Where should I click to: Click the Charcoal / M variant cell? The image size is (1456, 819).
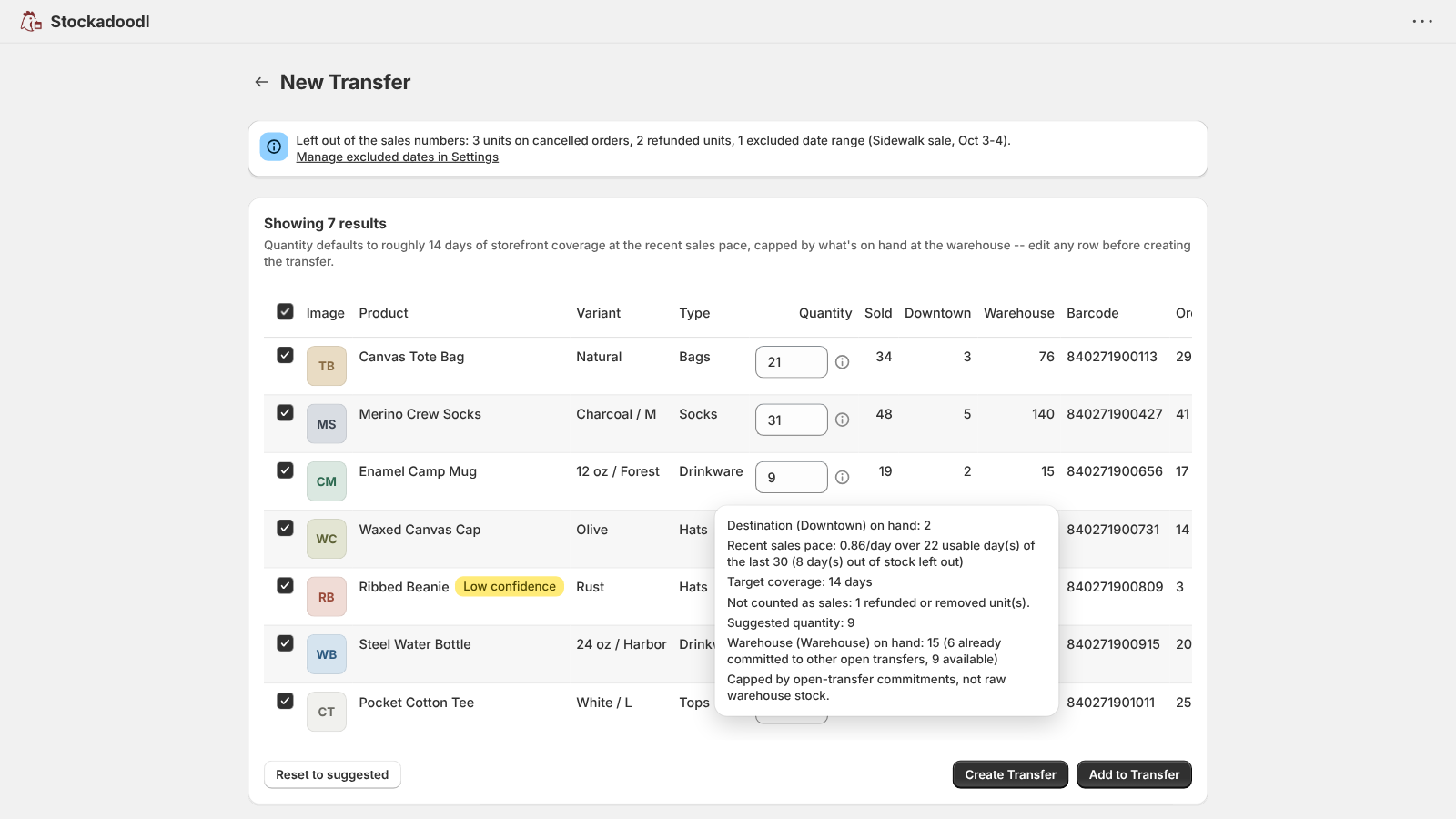(616, 414)
